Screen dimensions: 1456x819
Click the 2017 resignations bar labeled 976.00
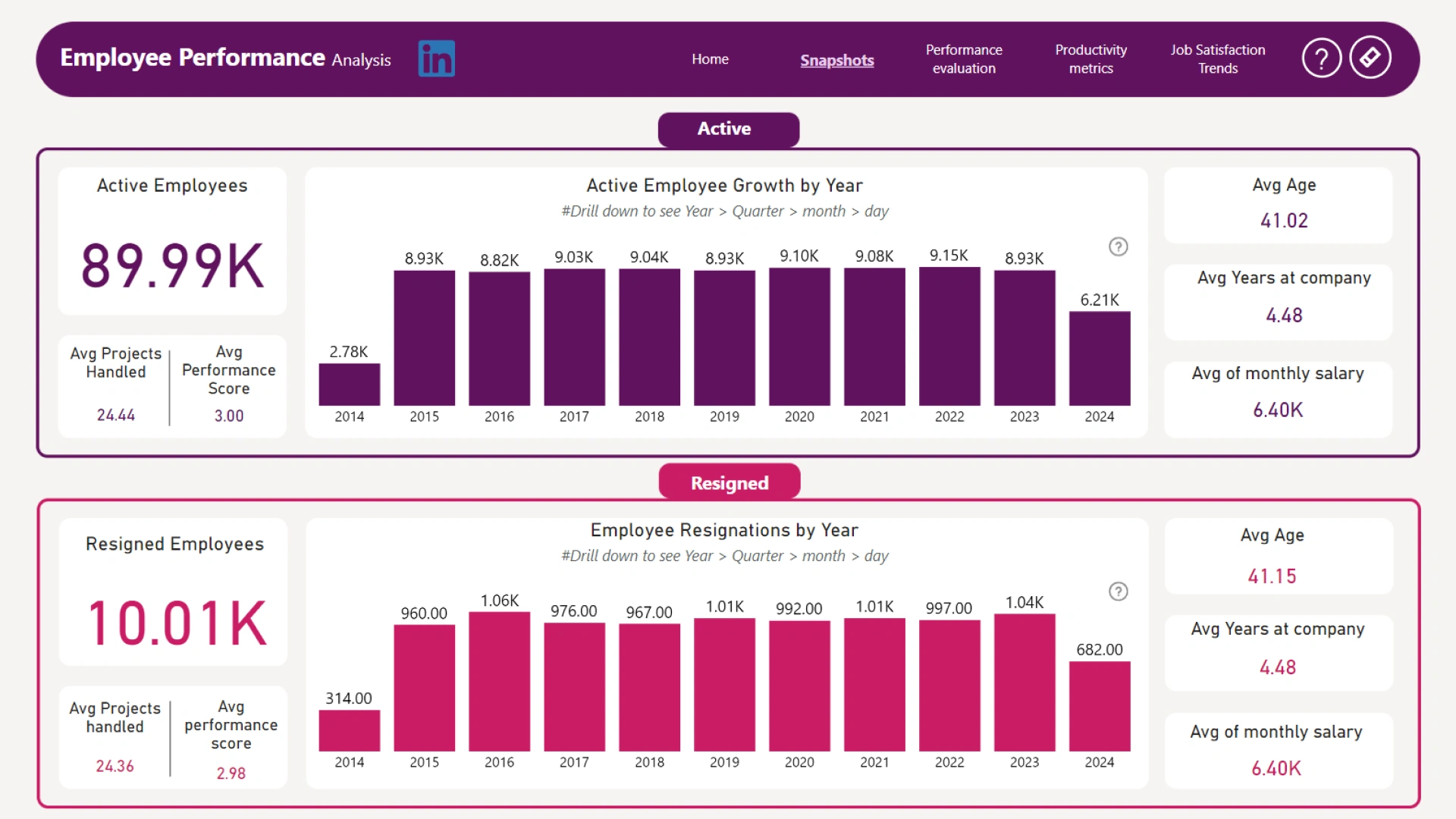[574, 688]
